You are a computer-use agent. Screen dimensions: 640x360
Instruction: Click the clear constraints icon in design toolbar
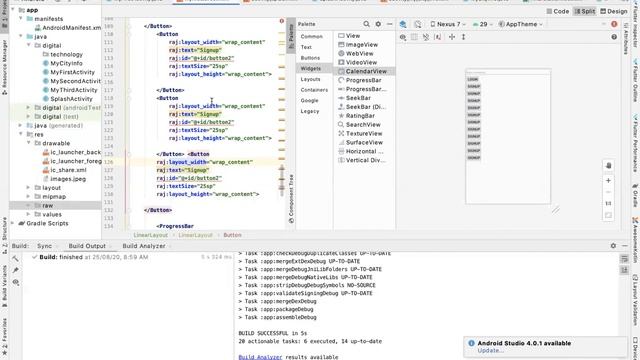tap(426, 37)
